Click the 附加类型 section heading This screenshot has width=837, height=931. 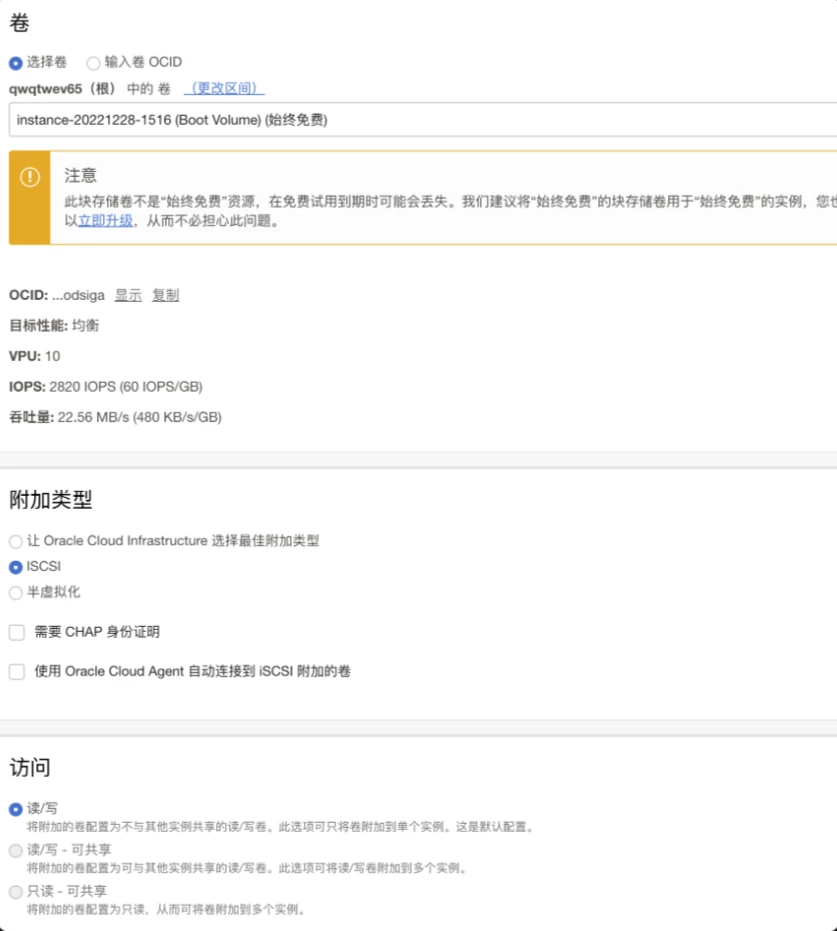point(51,500)
